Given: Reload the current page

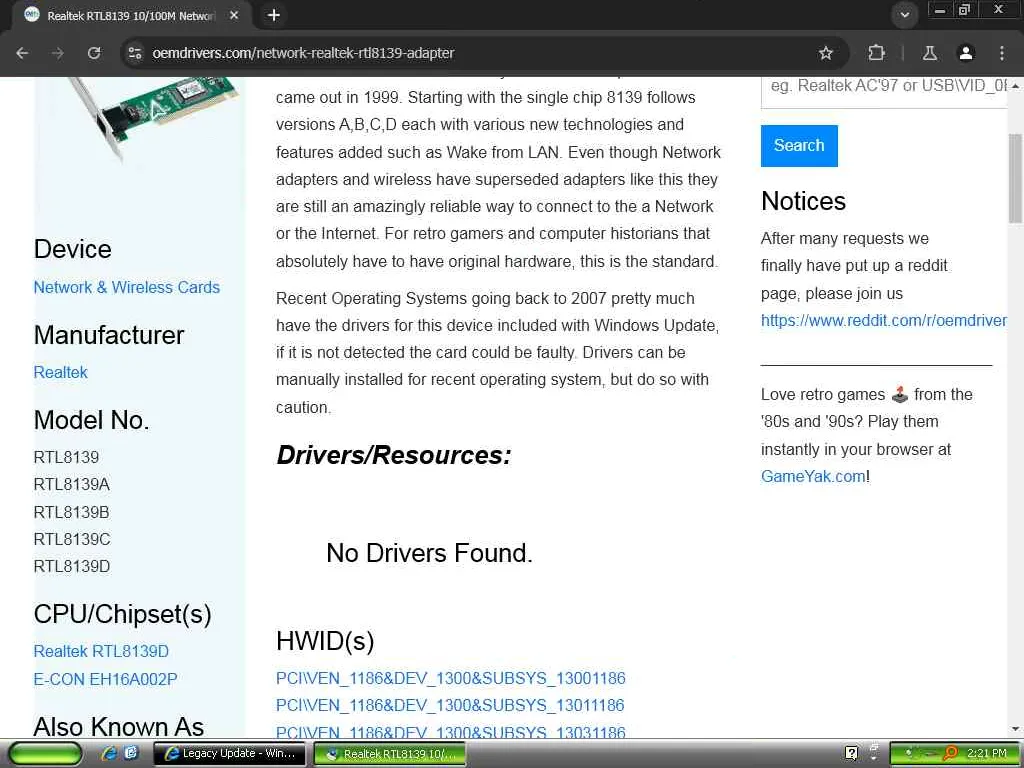Looking at the screenshot, I should coord(94,53).
